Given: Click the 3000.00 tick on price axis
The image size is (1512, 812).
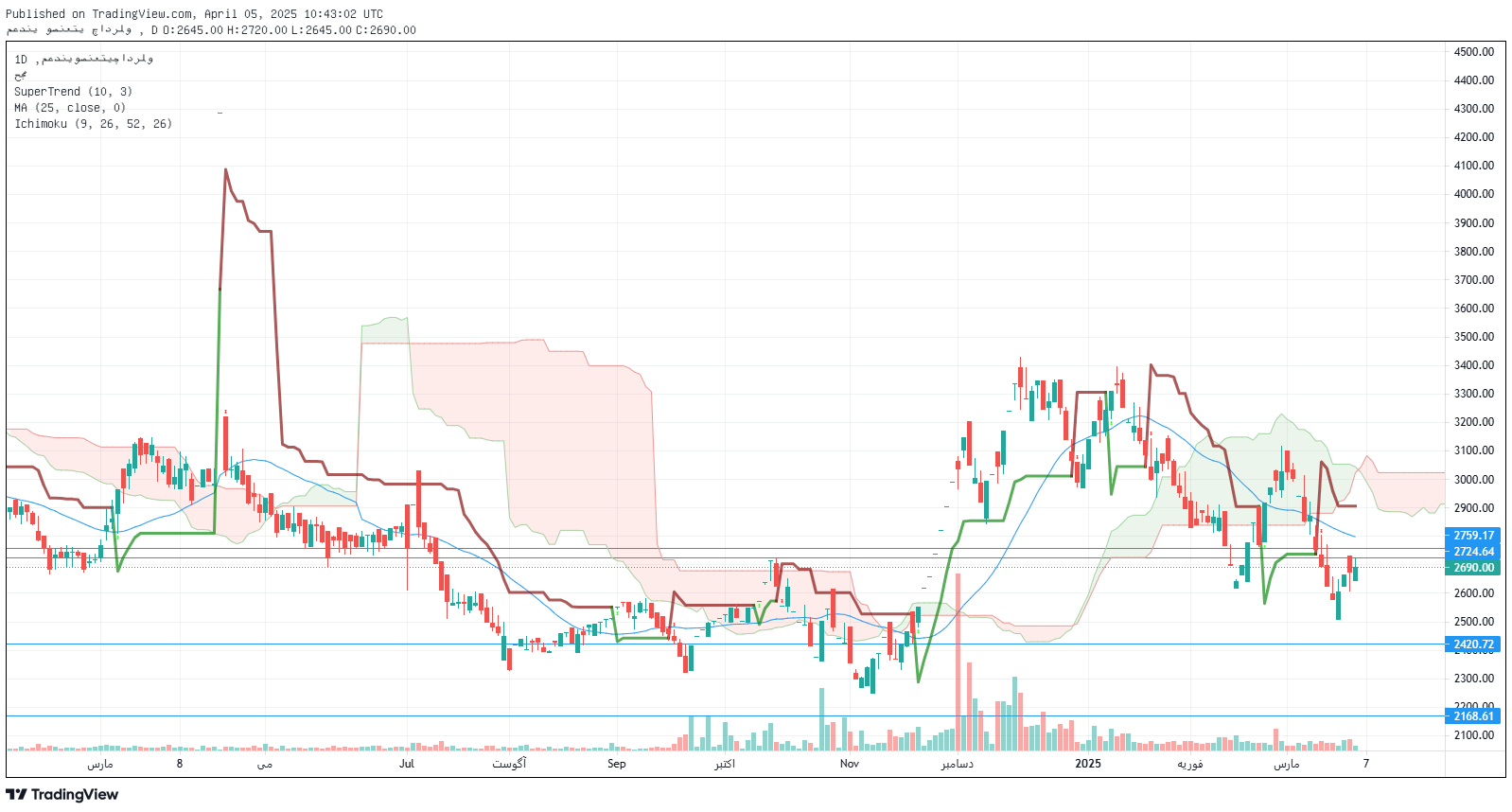Looking at the screenshot, I should (1474, 480).
